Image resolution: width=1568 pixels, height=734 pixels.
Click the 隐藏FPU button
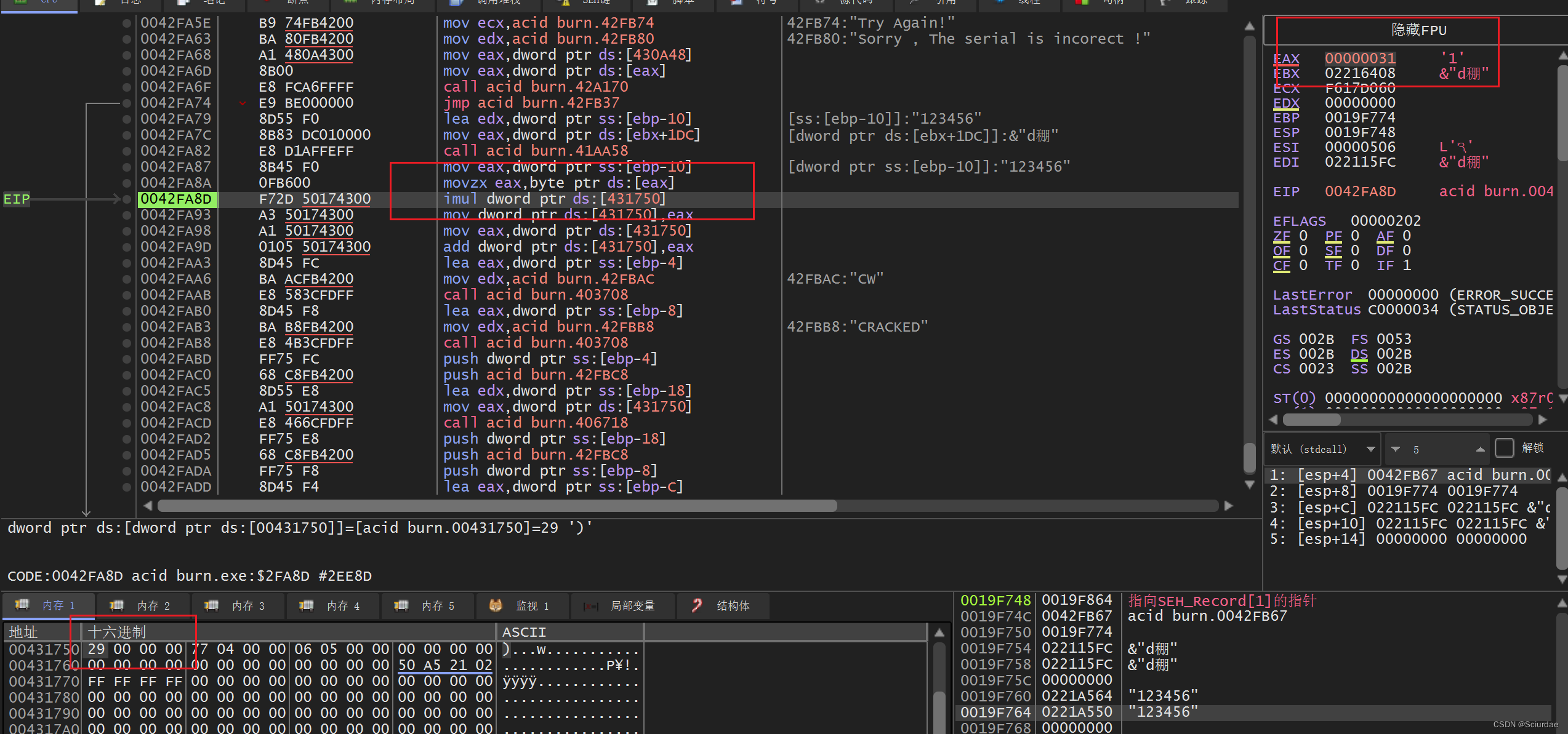pyautogui.click(x=1418, y=30)
